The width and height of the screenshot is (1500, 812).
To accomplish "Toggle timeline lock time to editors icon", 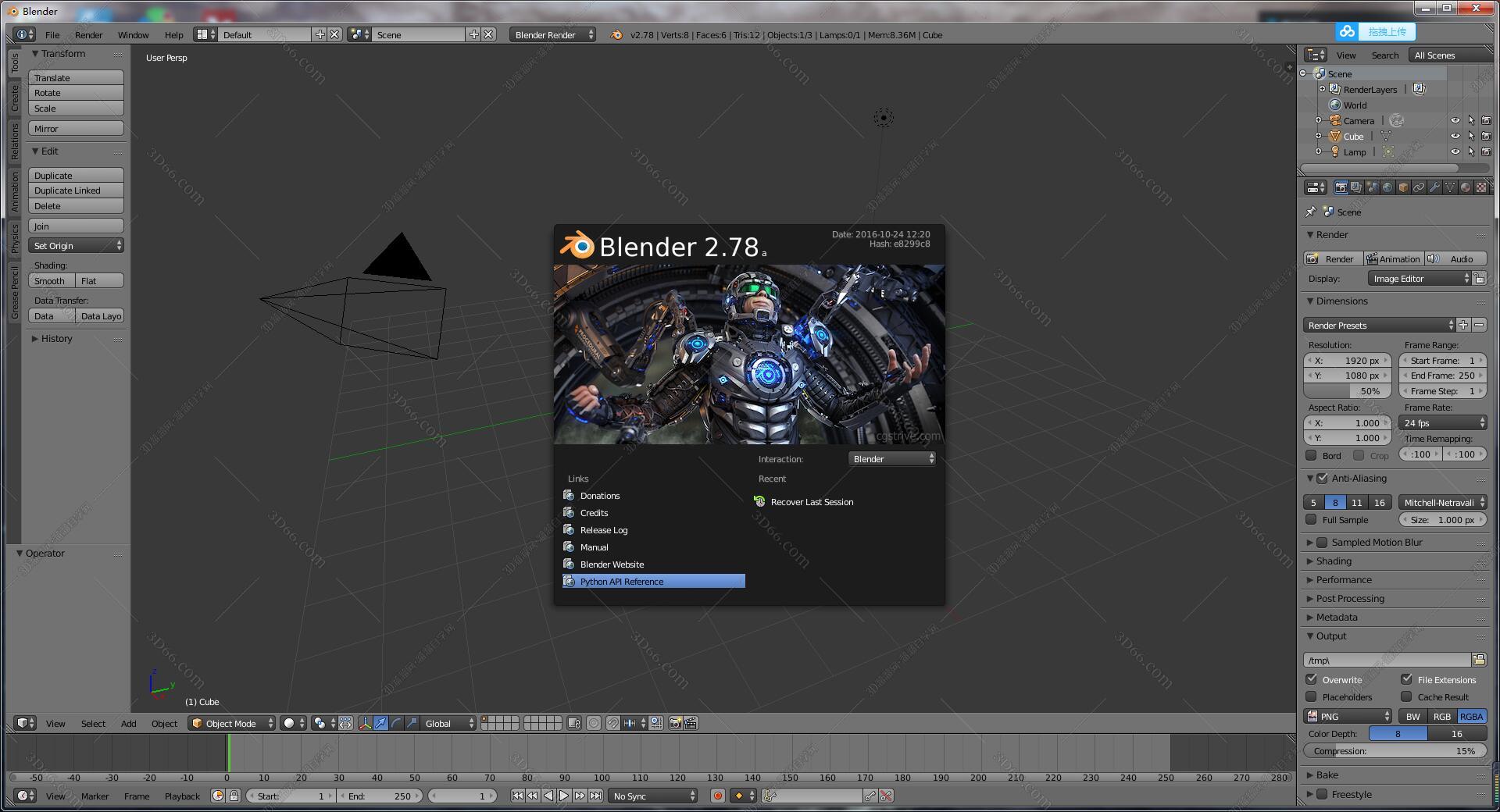I will coord(234,796).
